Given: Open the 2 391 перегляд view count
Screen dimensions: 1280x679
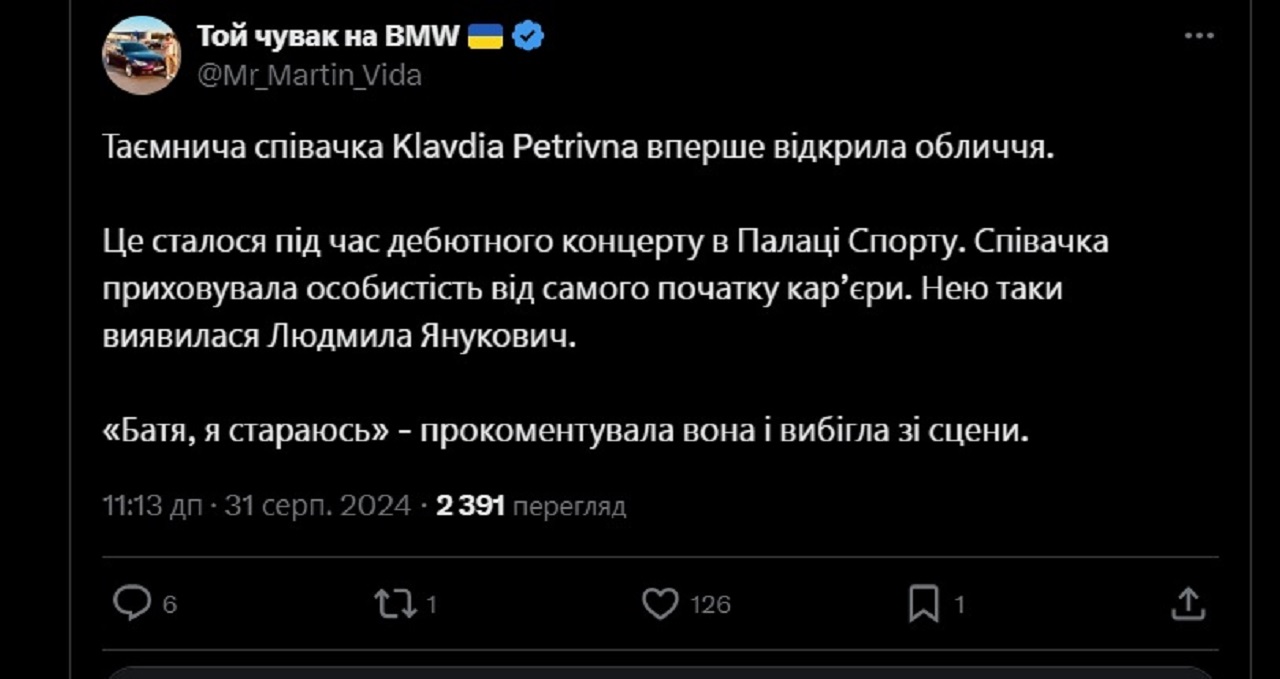Looking at the screenshot, I should pyautogui.click(x=531, y=506).
